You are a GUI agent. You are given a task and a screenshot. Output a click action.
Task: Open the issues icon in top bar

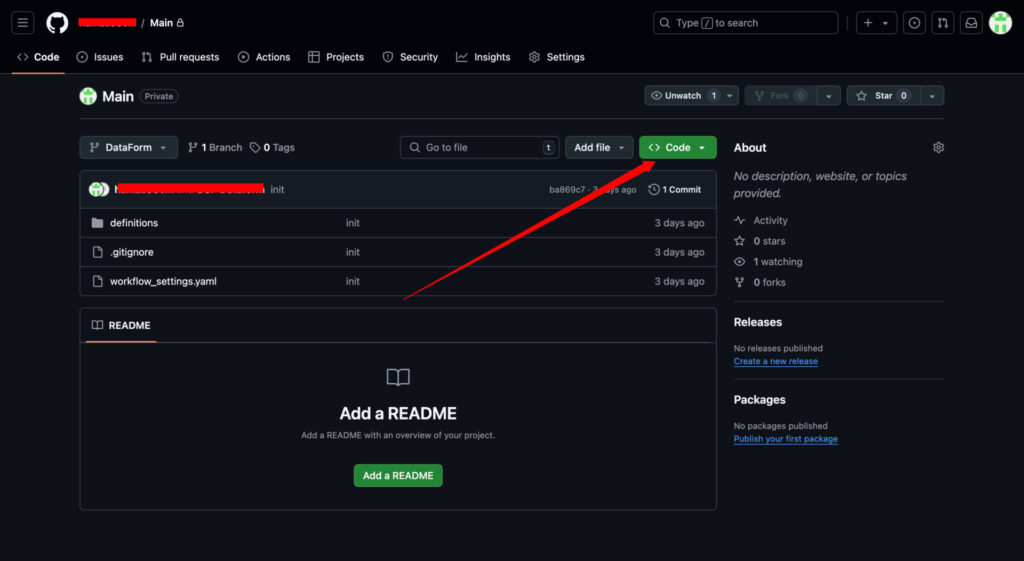click(x=914, y=23)
